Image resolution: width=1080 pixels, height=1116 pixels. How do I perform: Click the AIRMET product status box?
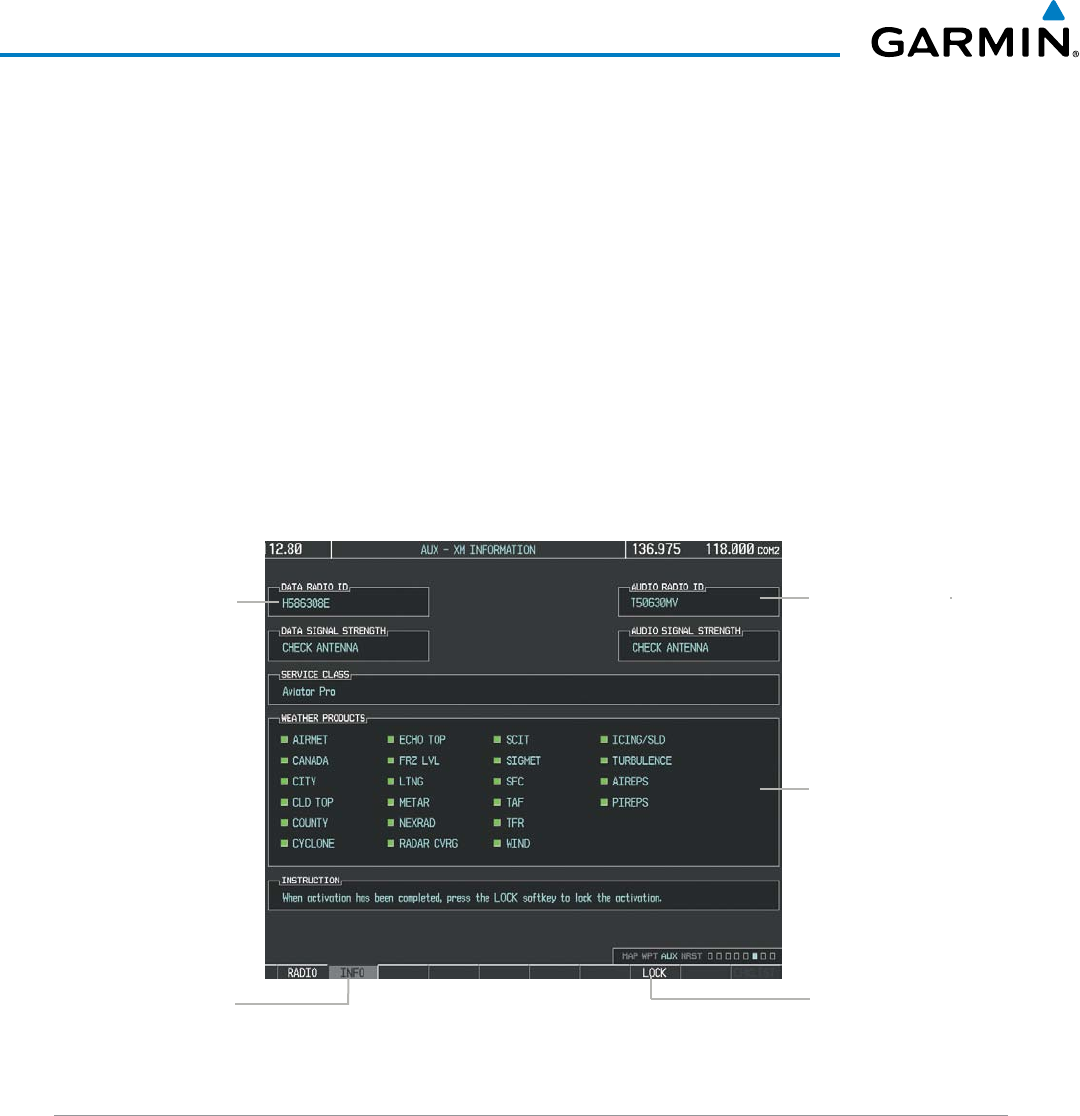coord(285,740)
